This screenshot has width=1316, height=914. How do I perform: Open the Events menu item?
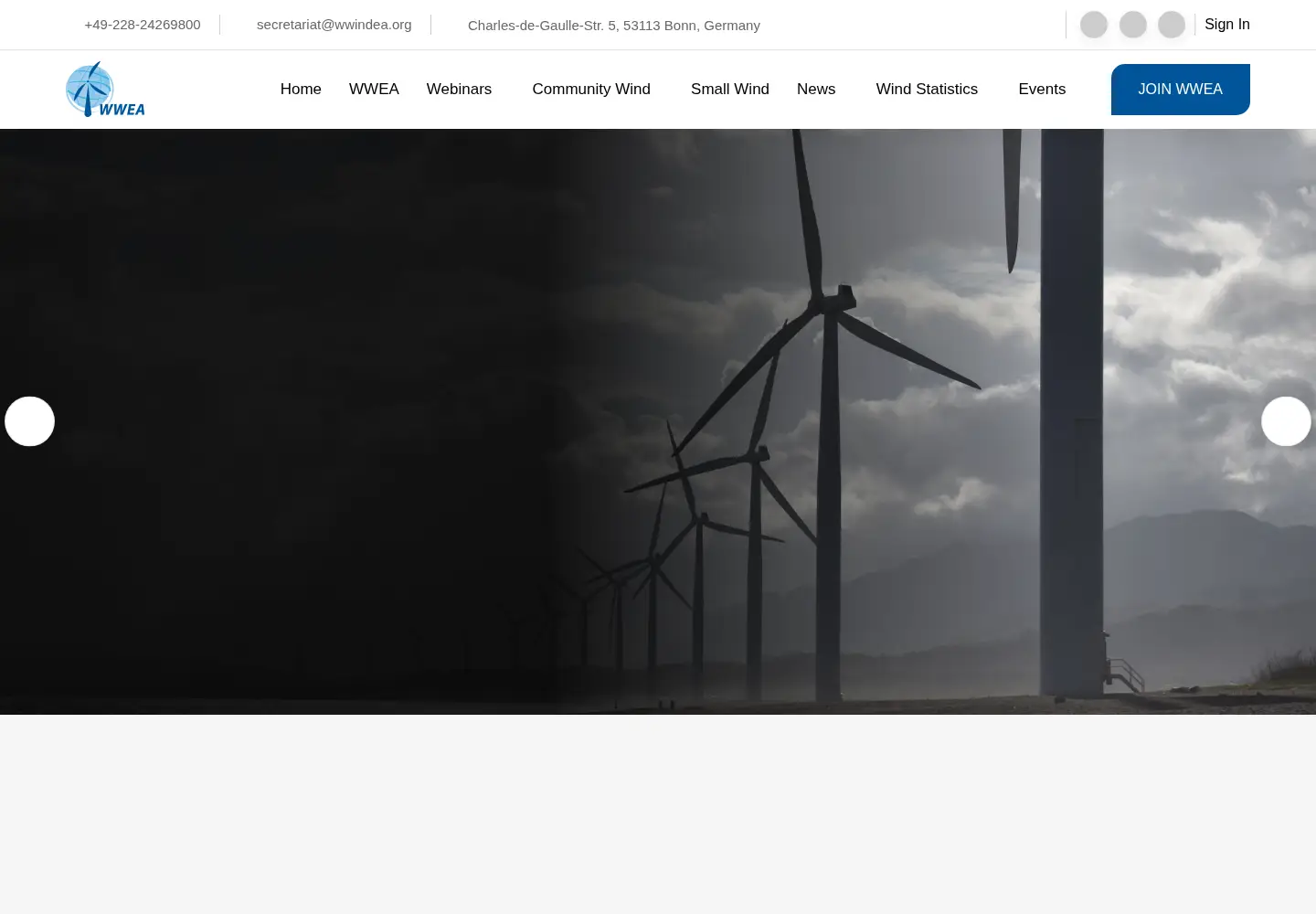tap(1042, 90)
